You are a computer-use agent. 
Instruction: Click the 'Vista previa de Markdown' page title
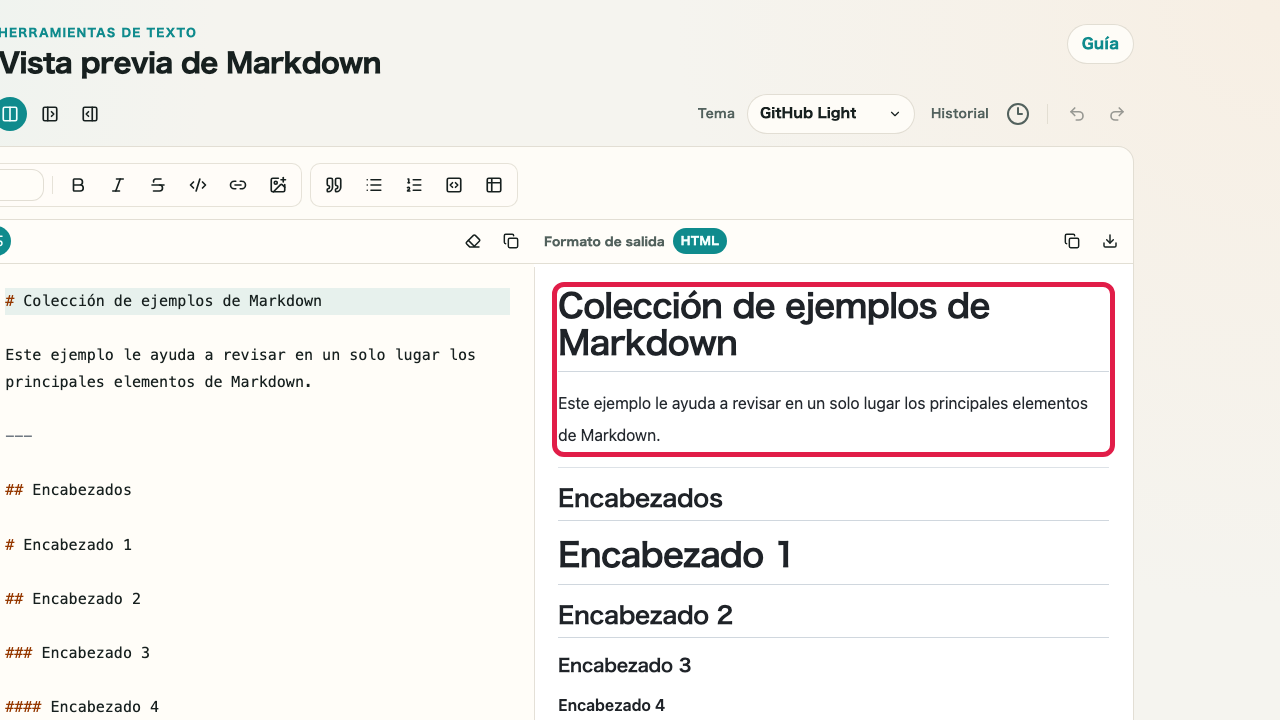click(190, 63)
